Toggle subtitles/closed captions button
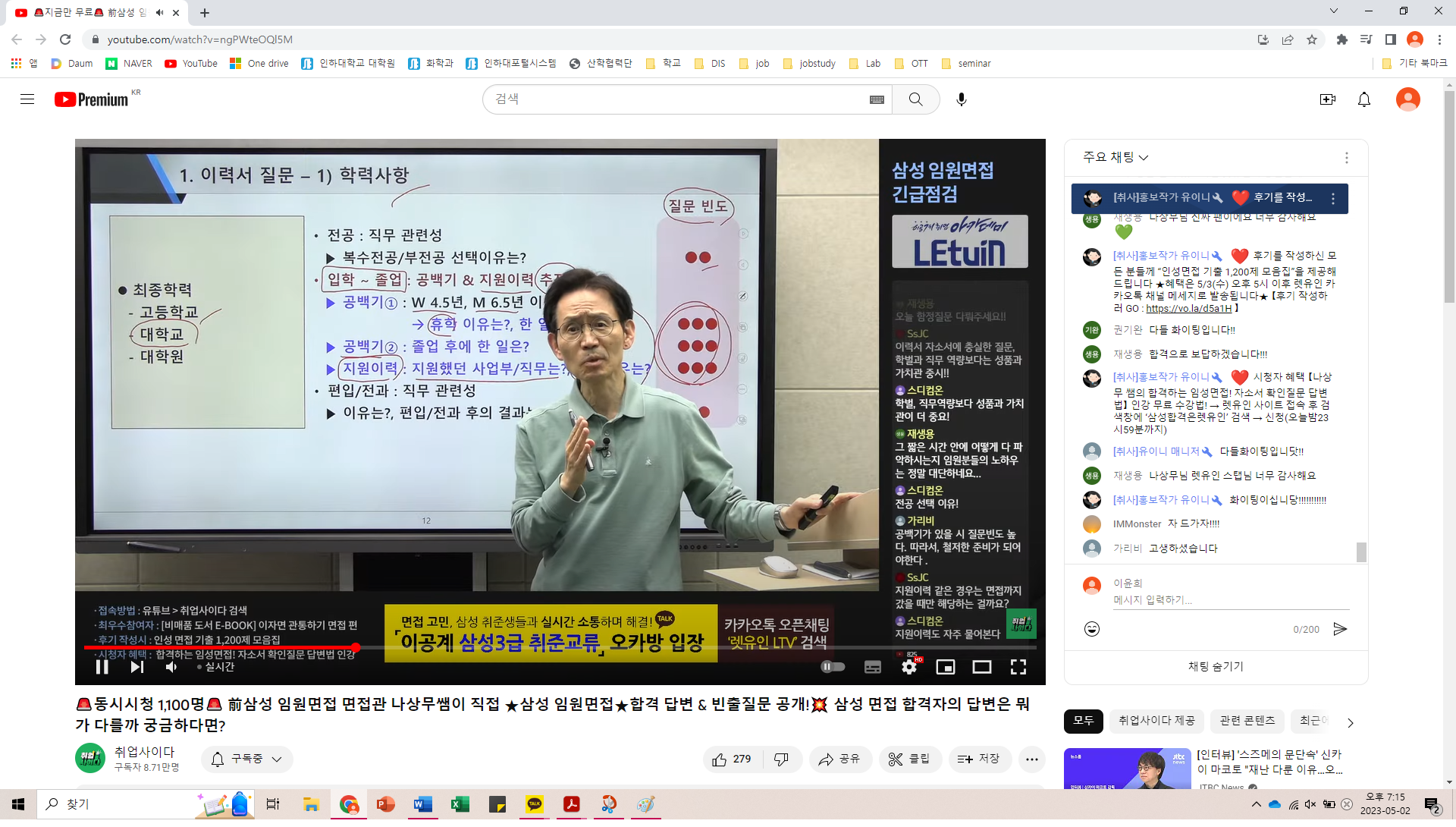This screenshot has height=827, width=1456. (873, 667)
